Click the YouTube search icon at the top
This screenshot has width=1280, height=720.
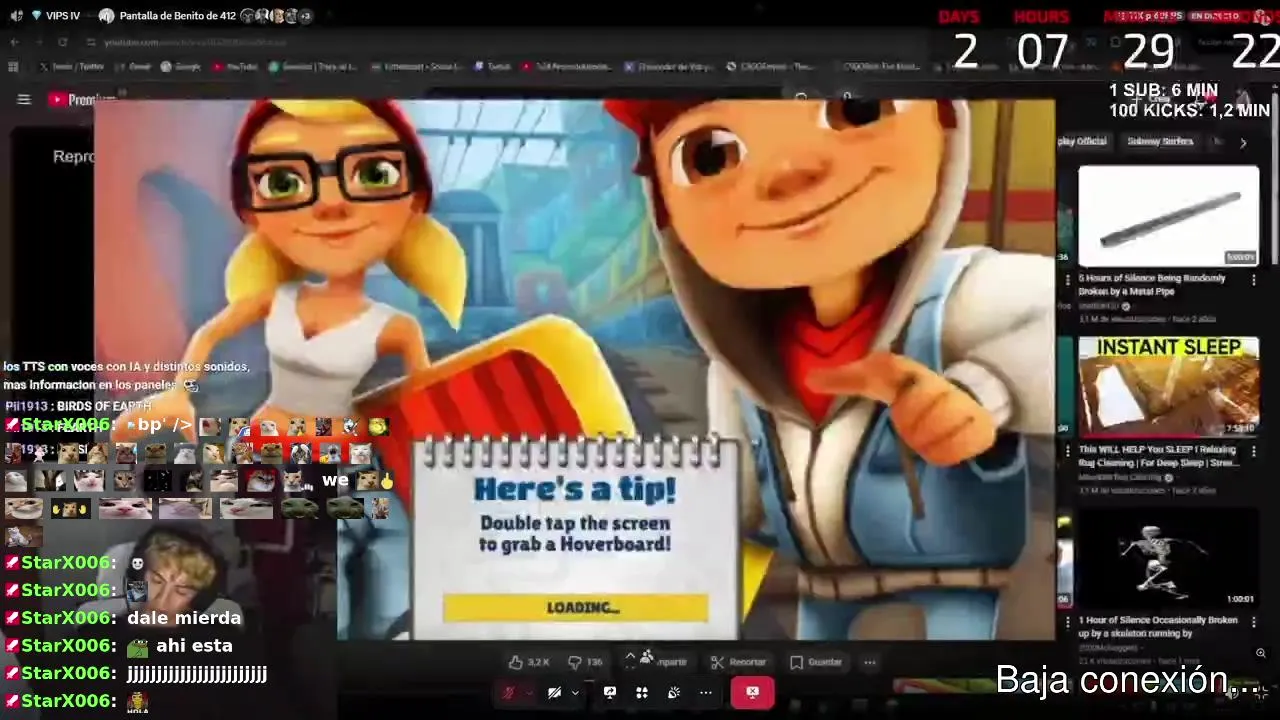point(801,99)
